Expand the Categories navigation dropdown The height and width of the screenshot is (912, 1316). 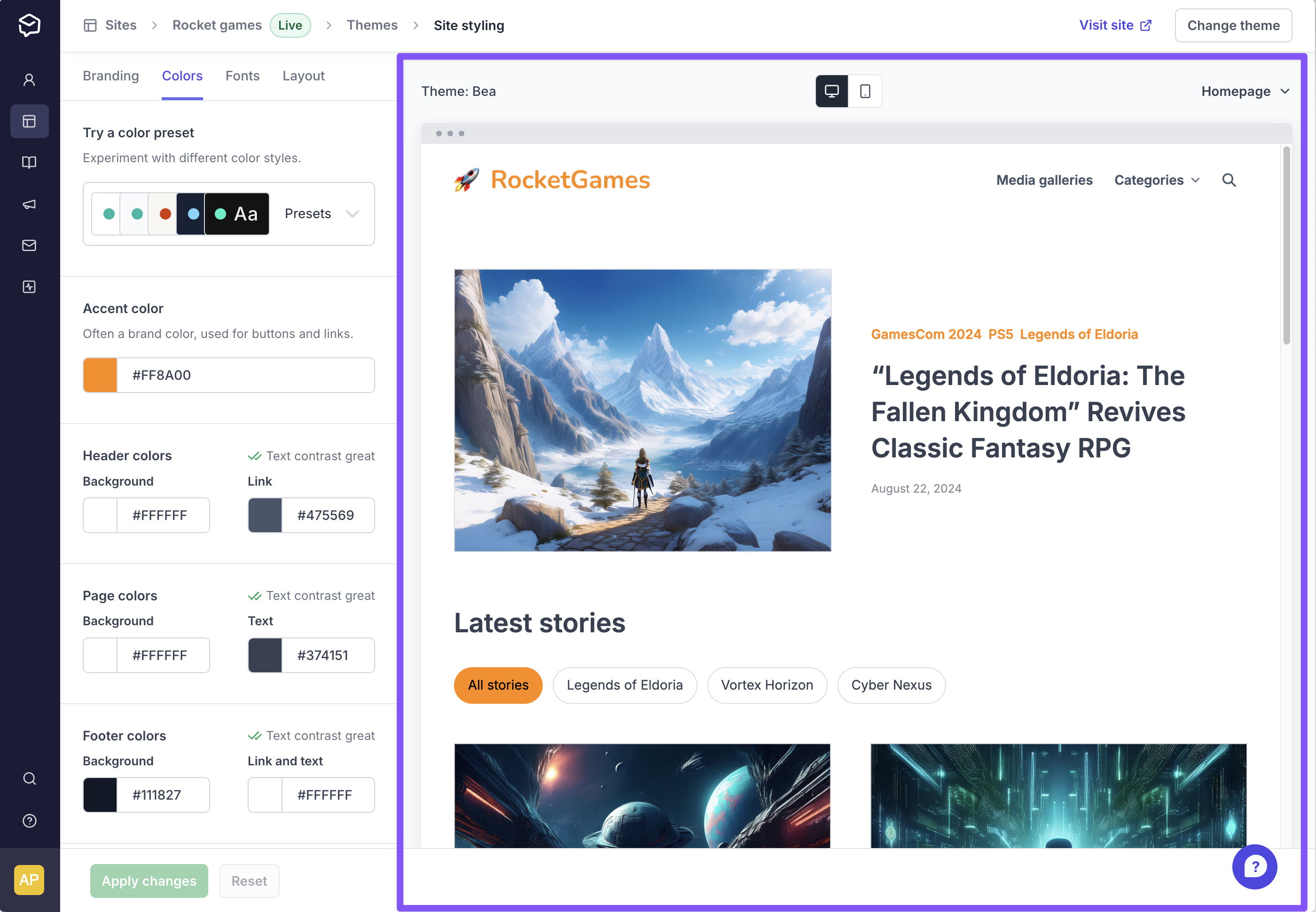point(1157,180)
